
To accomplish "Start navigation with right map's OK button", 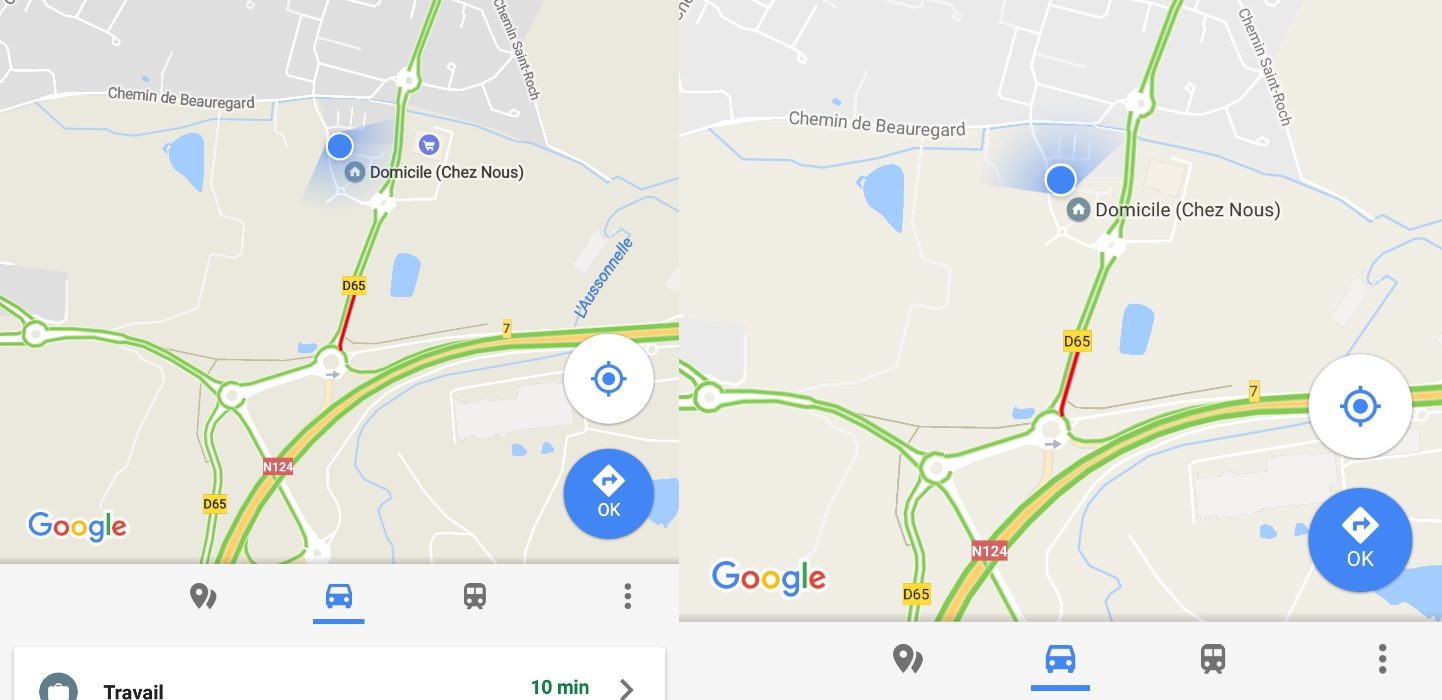I will click(1360, 540).
